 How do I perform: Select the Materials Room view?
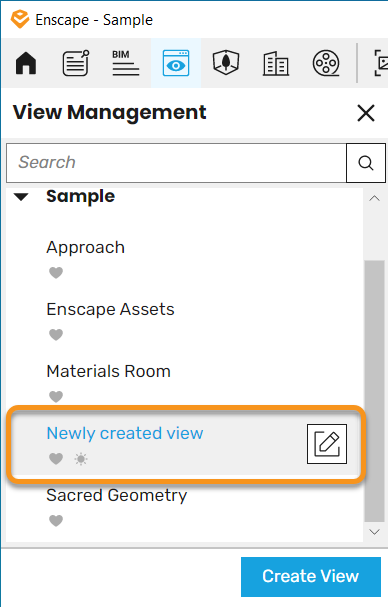(x=108, y=371)
